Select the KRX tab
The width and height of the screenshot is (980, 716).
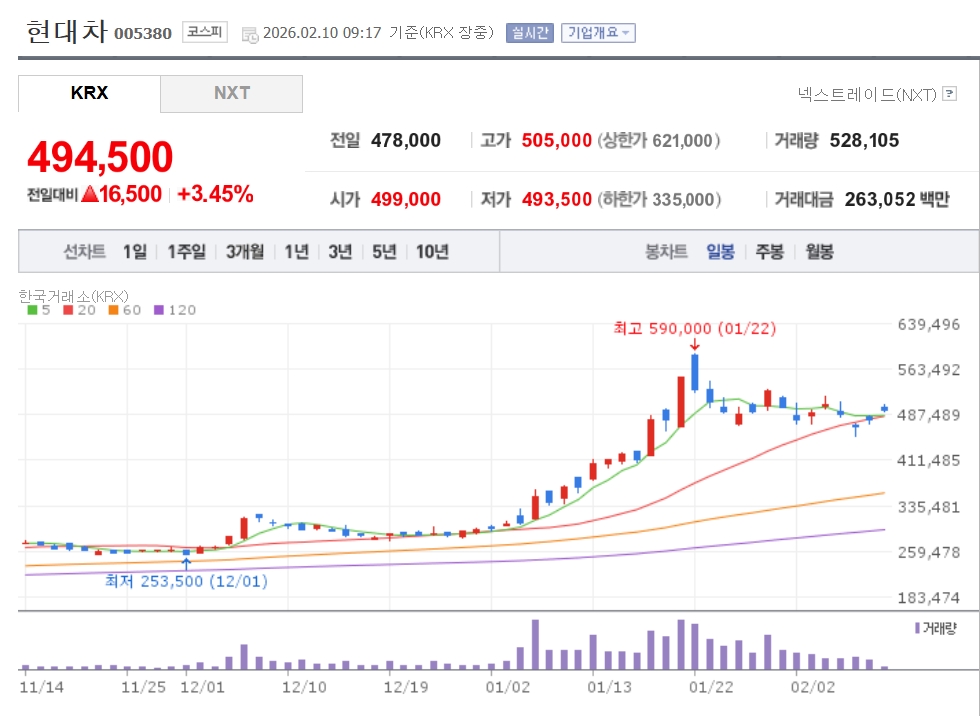click(89, 93)
